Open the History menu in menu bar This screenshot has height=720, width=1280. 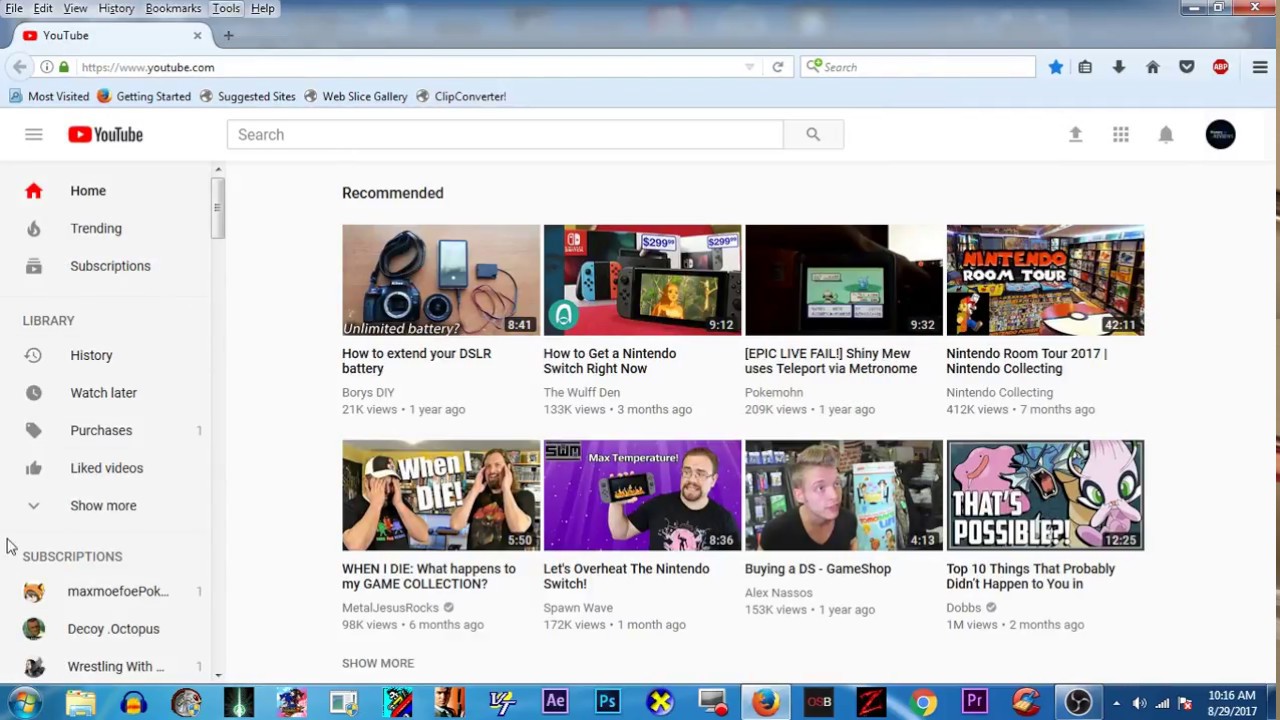tap(116, 8)
